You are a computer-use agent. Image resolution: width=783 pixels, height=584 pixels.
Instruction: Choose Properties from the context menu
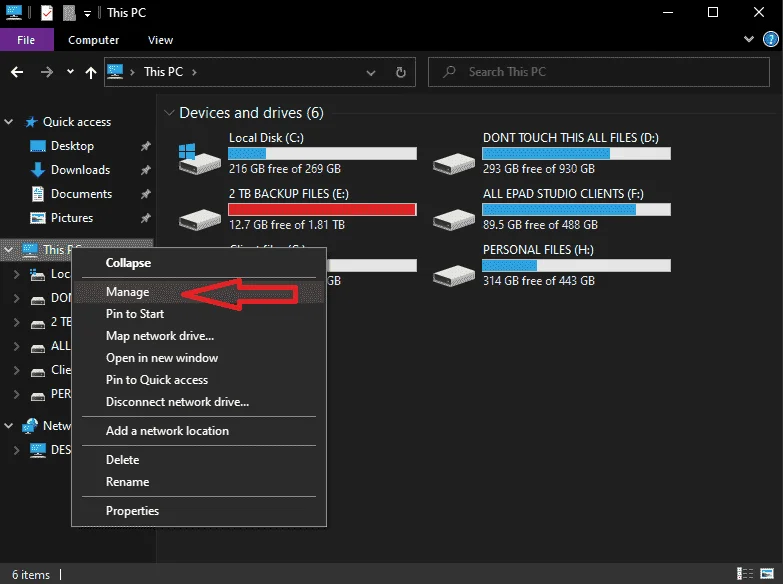pos(199,511)
